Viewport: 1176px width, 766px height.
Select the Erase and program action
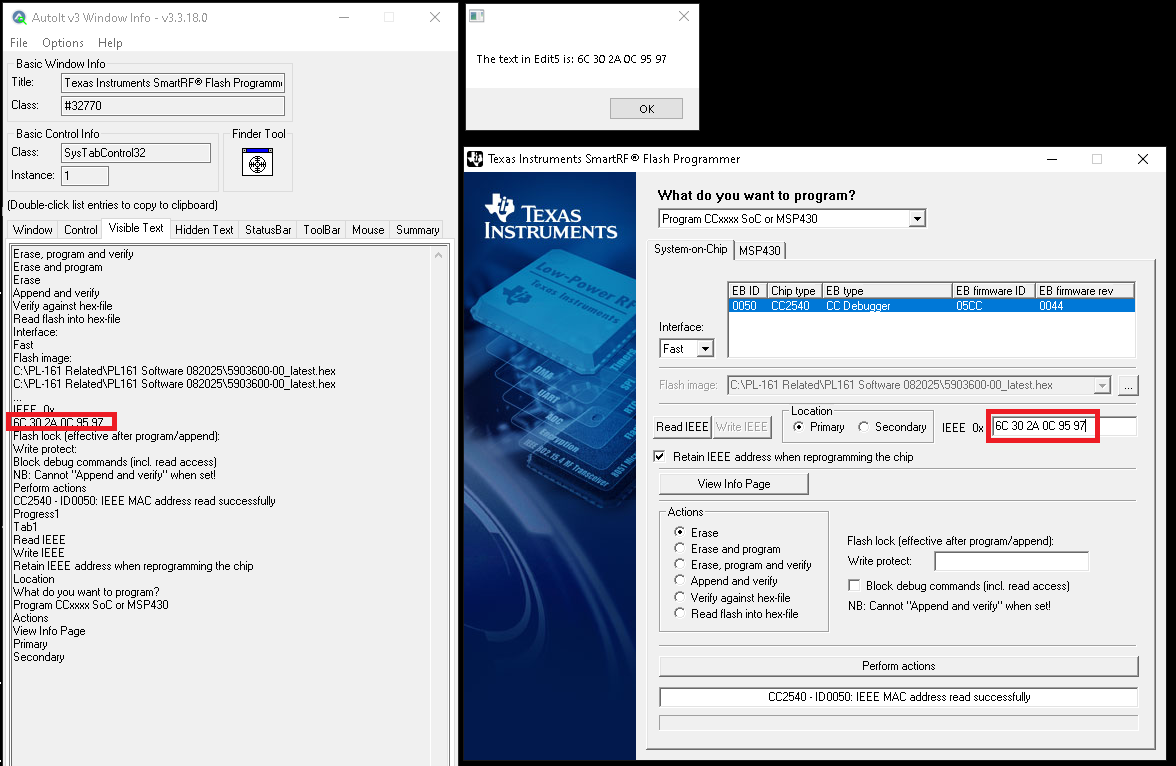(681, 549)
